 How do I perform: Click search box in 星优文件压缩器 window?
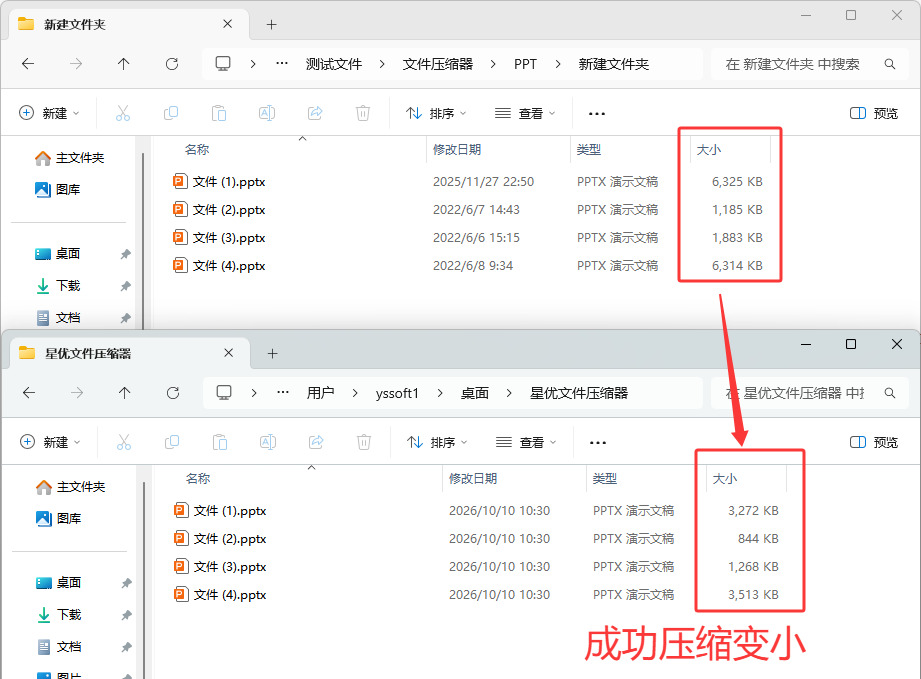810,392
